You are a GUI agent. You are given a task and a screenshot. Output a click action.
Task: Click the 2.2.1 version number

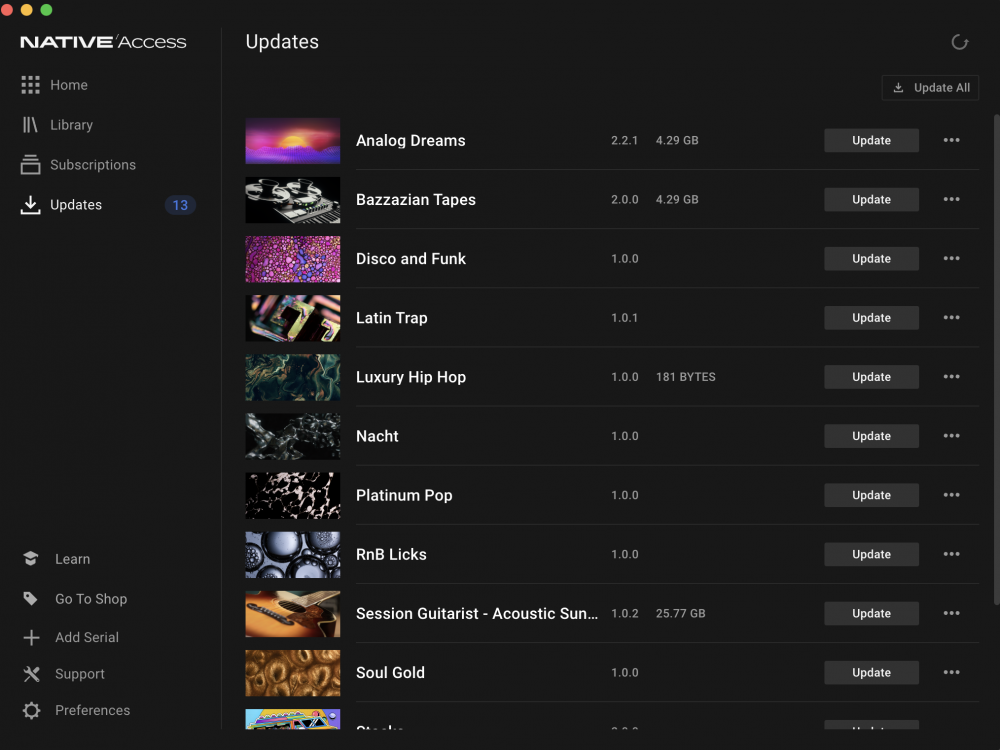point(624,140)
